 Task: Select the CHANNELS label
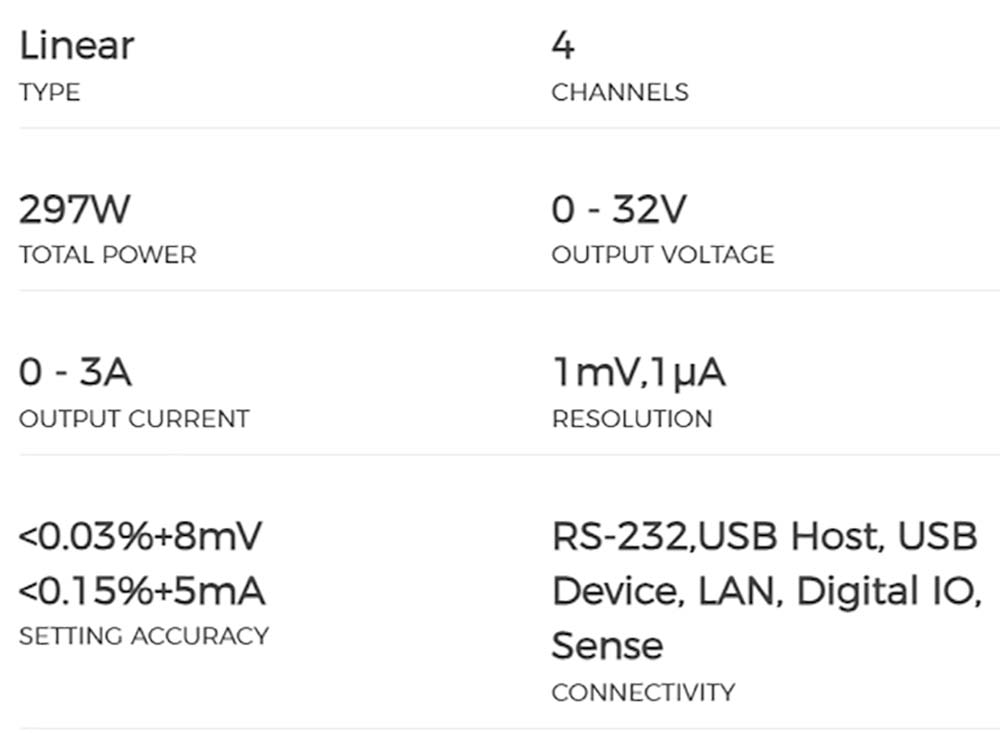point(620,93)
